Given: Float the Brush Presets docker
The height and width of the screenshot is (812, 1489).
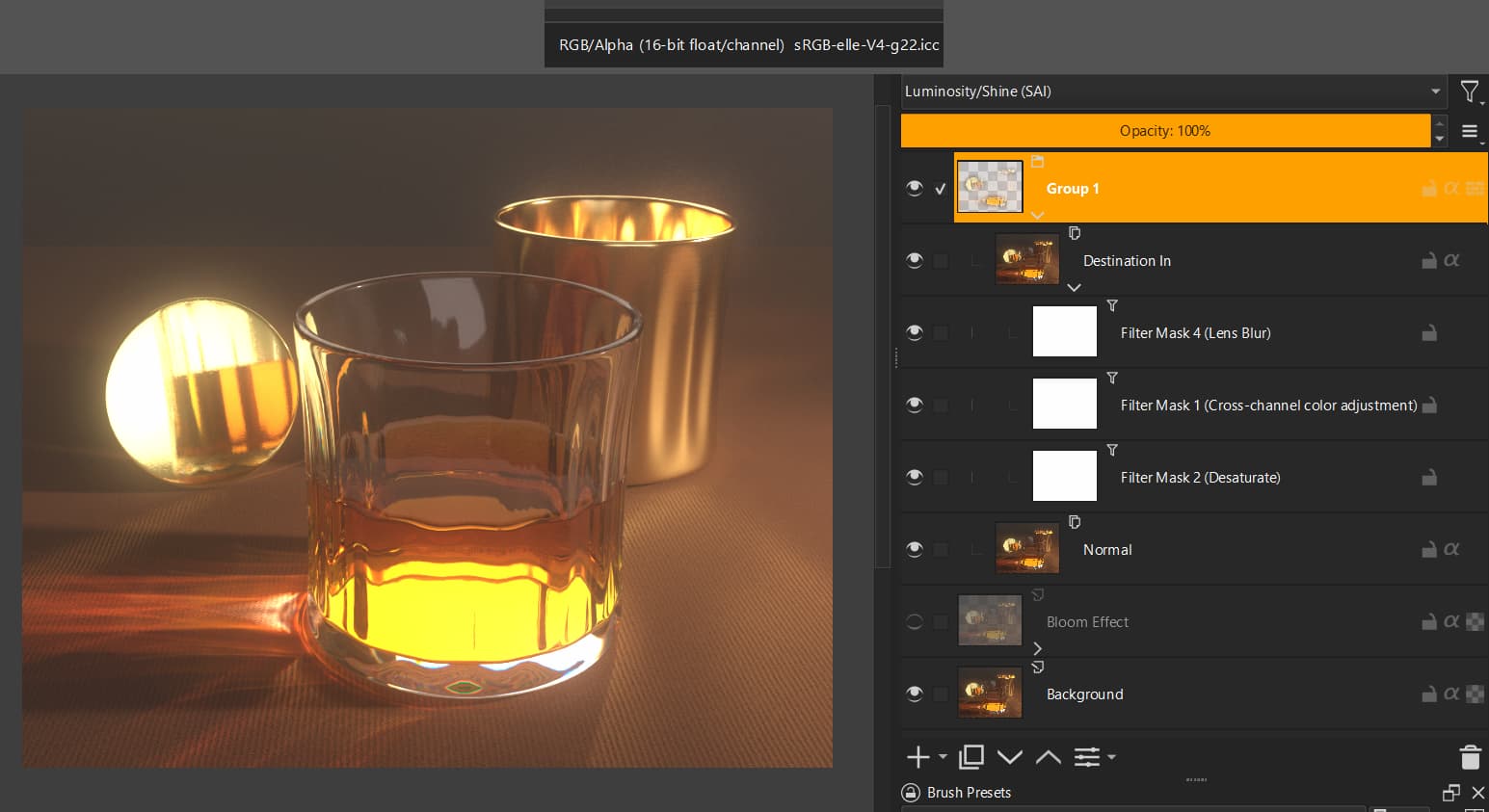Looking at the screenshot, I should tap(1450, 792).
